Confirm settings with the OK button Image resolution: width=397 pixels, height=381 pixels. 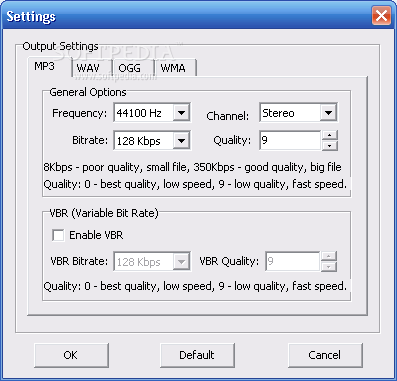coord(71,355)
